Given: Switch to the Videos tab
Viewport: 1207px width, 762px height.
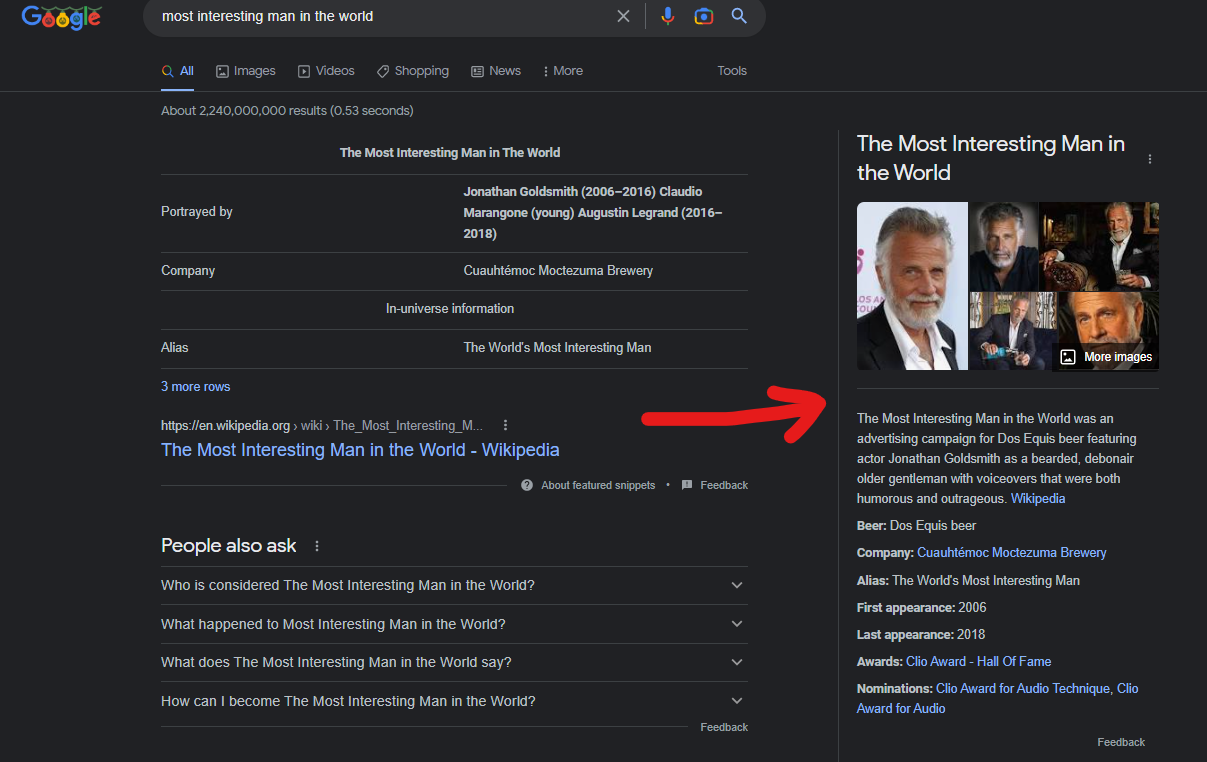Looking at the screenshot, I should pyautogui.click(x=326, y=71).
